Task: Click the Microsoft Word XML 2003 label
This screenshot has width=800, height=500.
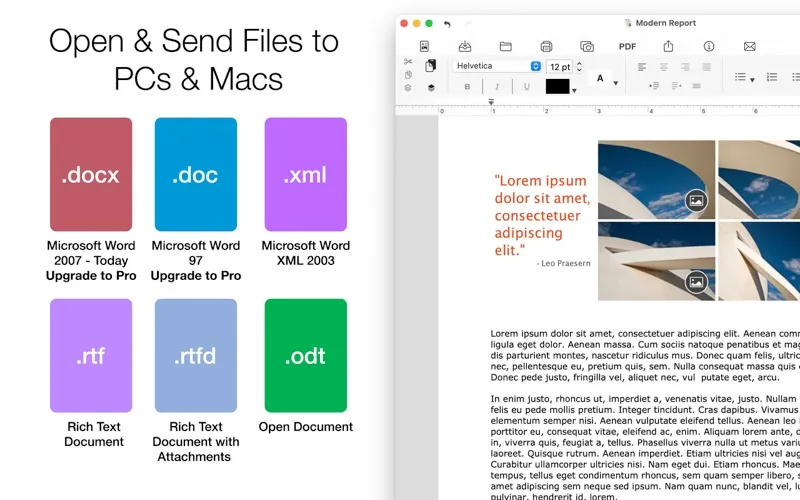Action: [x=306, y=253]
